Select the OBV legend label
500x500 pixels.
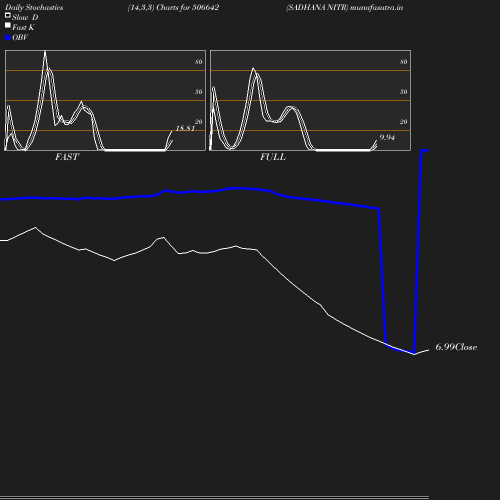(x=20, y=38)
